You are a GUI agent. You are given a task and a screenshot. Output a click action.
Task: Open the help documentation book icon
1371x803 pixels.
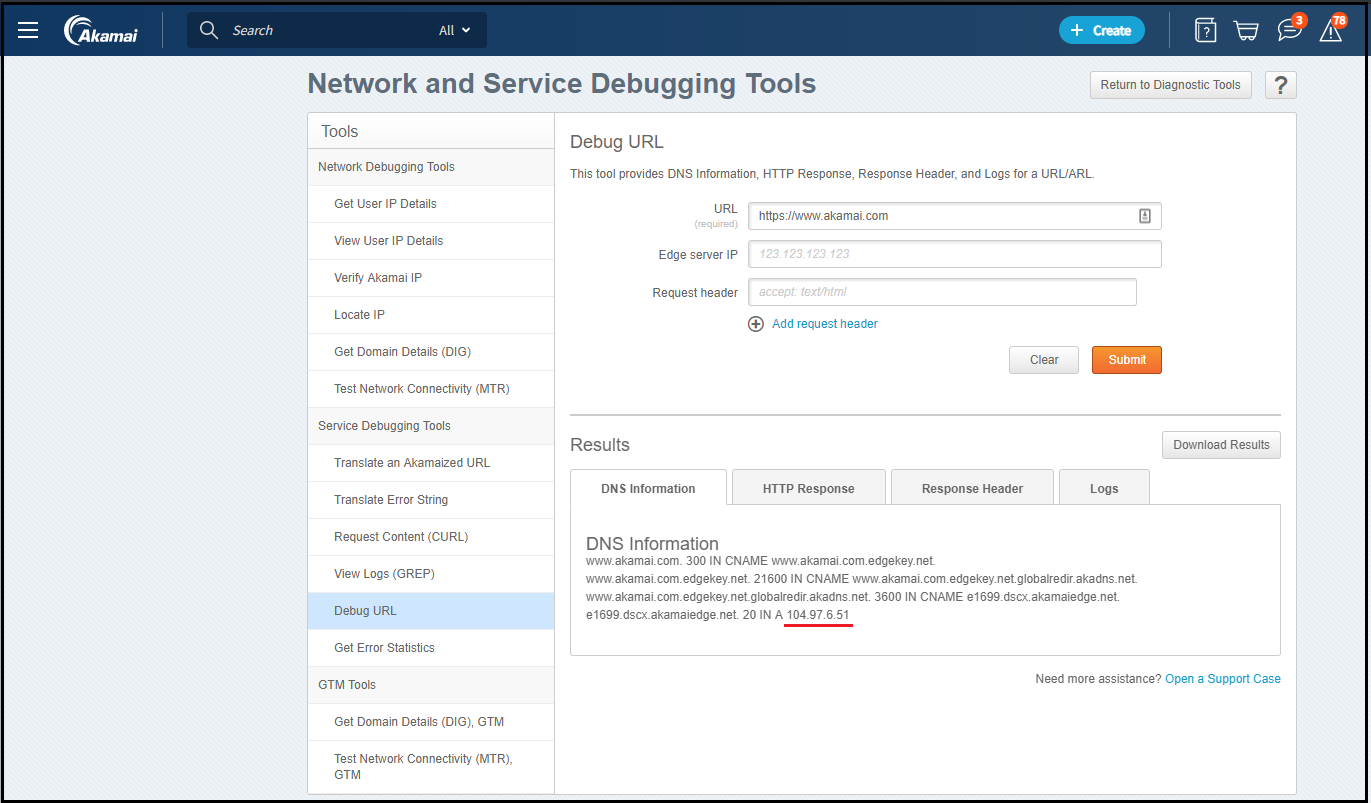(1205, 30)
